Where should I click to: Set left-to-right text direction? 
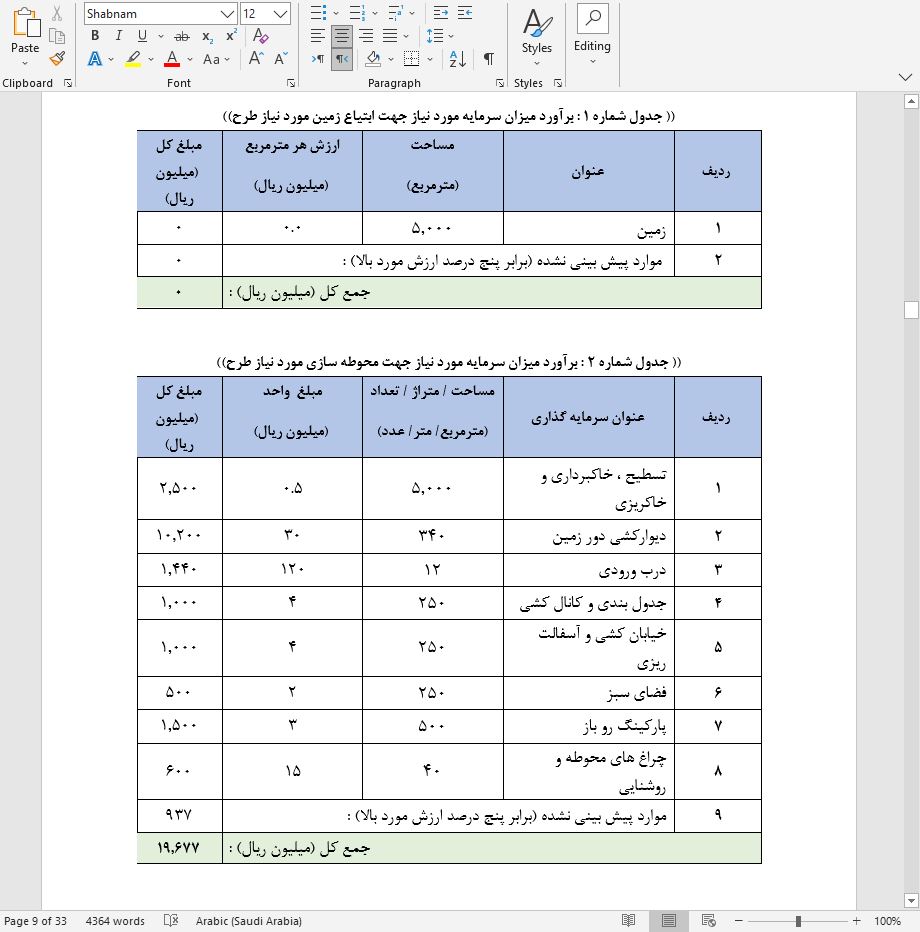tap(318, 59)
